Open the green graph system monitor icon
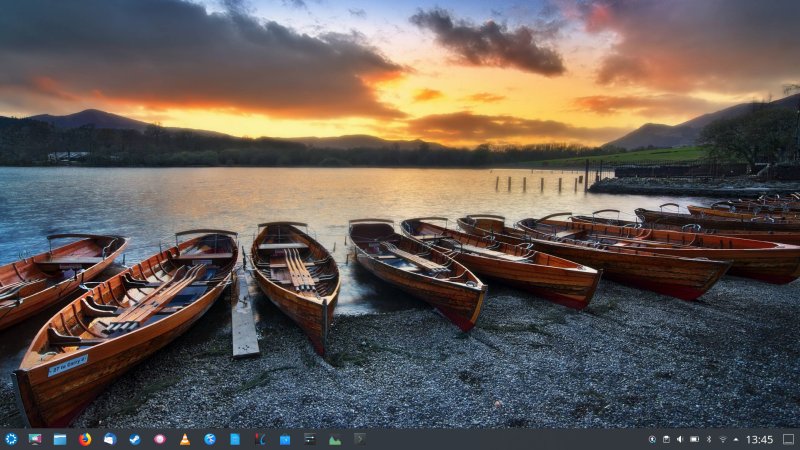 pyautogui.click(x=335, y=439)
